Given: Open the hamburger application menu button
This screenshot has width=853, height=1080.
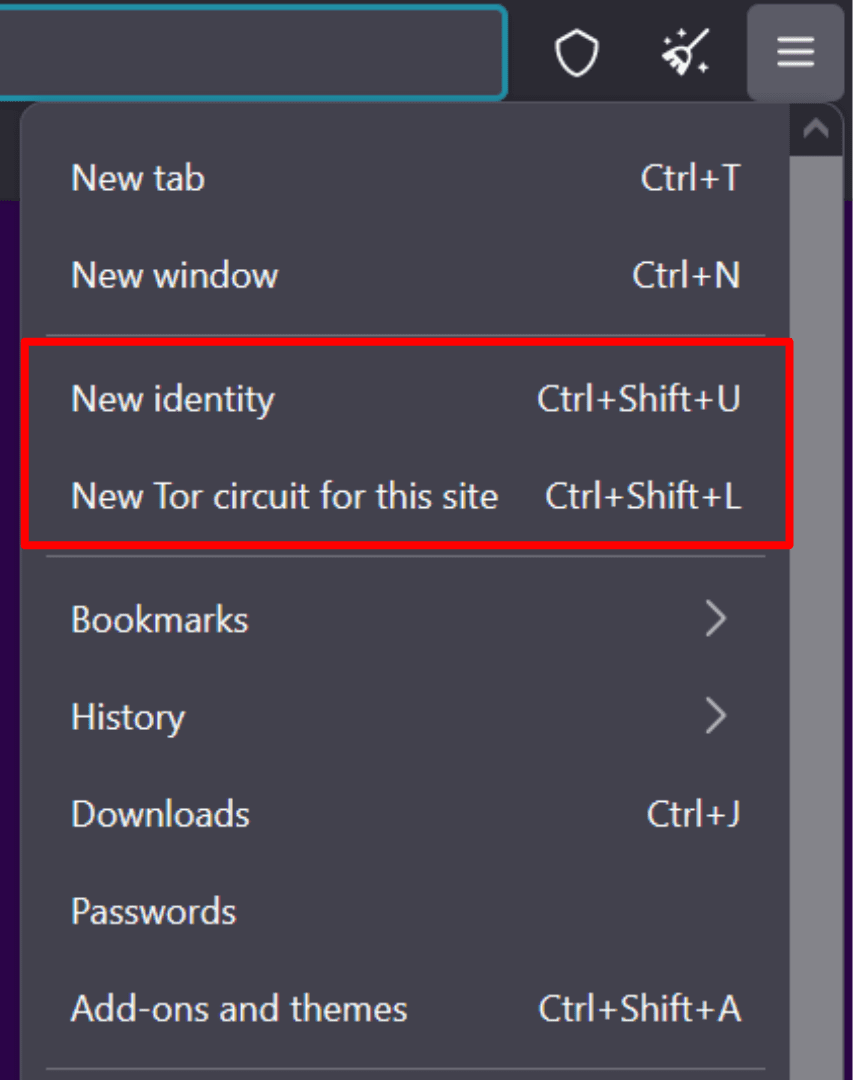Looking at the screenshot, I should 795,52.
